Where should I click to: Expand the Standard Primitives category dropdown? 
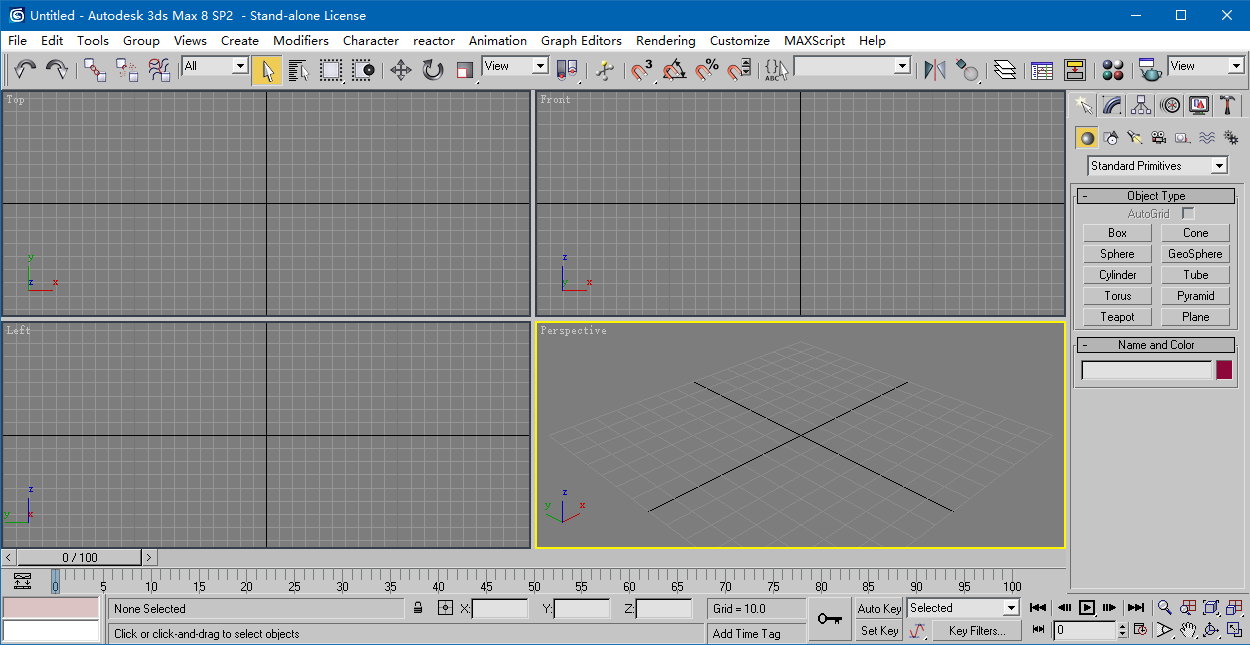click(1219, 166)
